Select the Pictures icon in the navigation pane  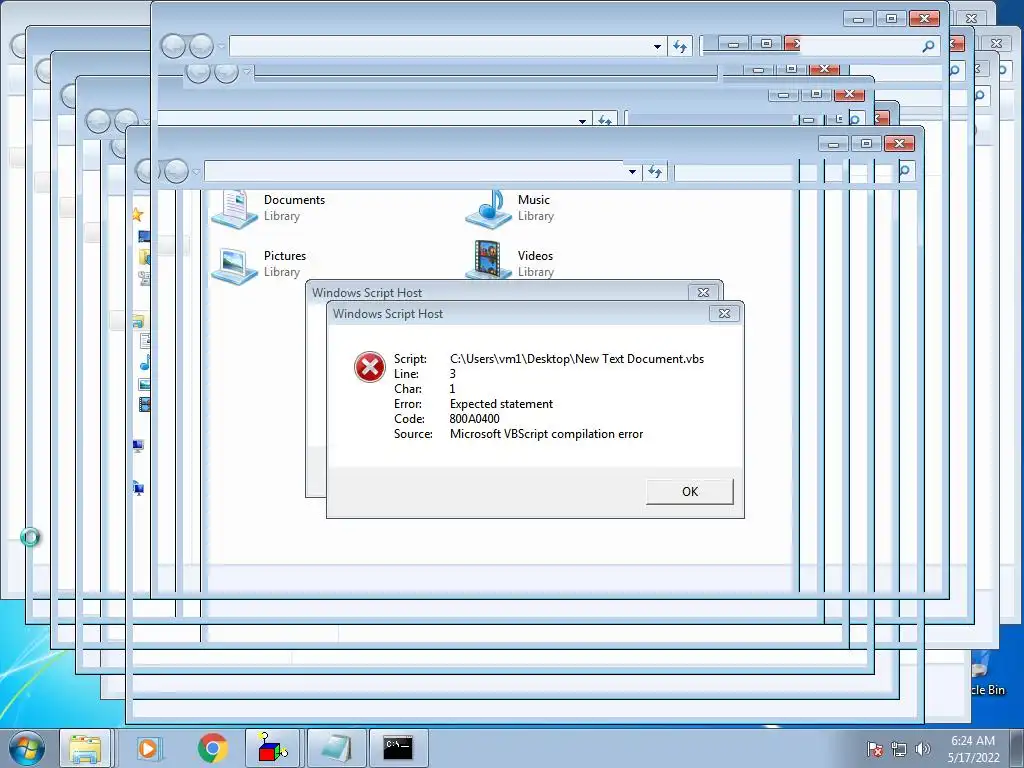click(144, 385)
